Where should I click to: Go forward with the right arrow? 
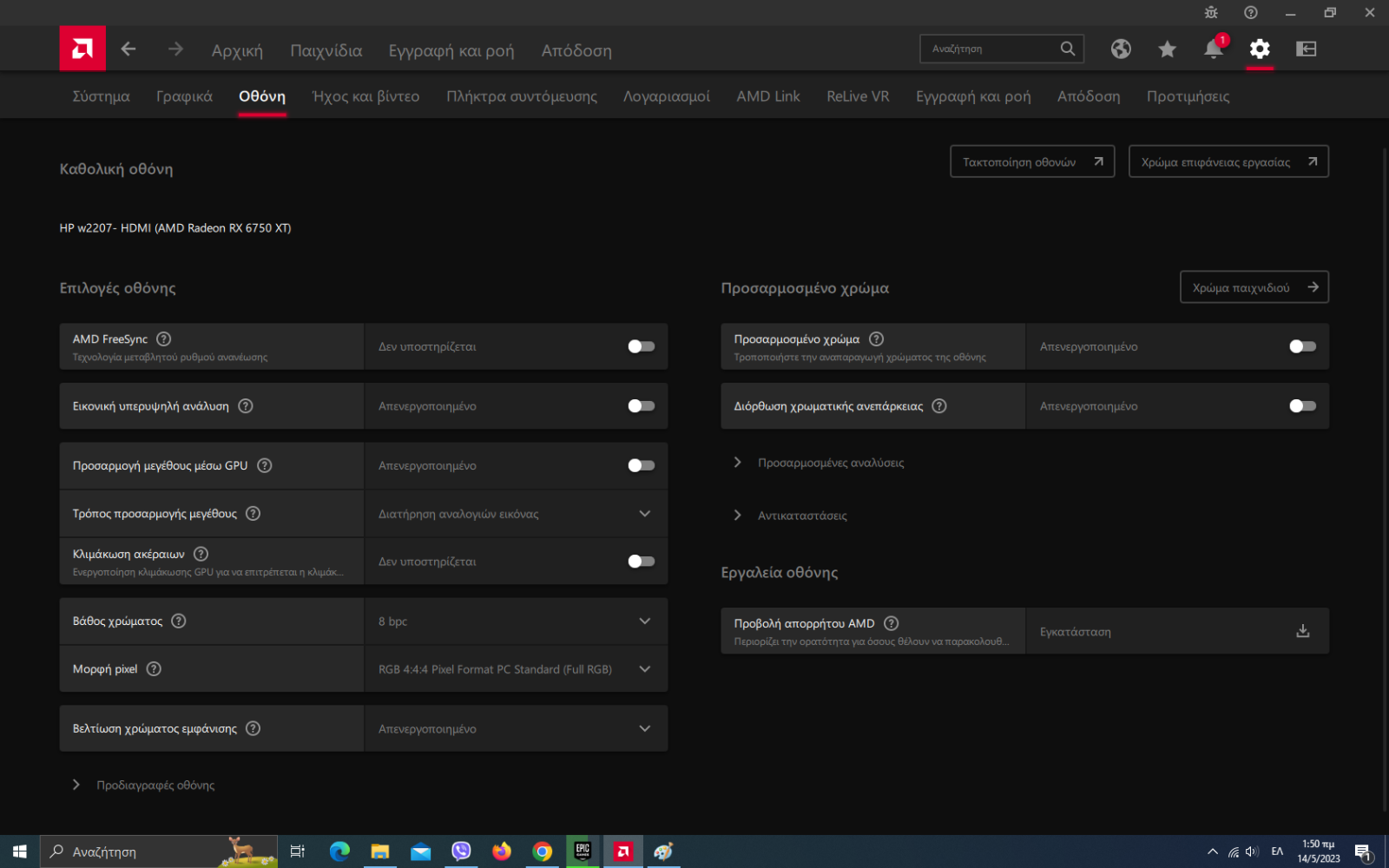tap(175, 49)
